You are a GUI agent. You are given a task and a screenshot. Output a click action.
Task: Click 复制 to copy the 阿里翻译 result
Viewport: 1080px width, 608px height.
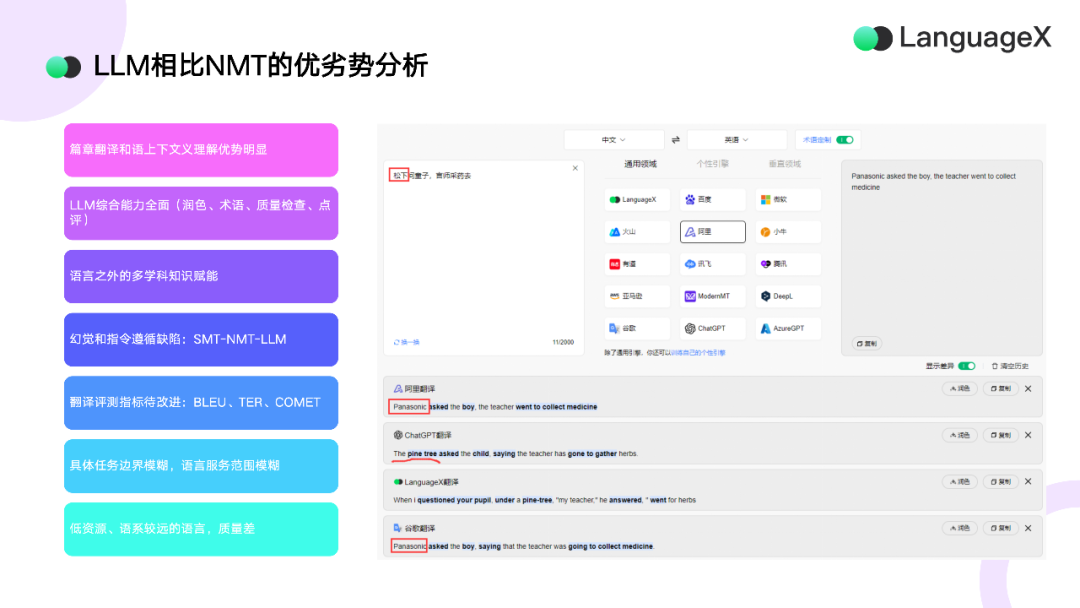pos(1000,388)
